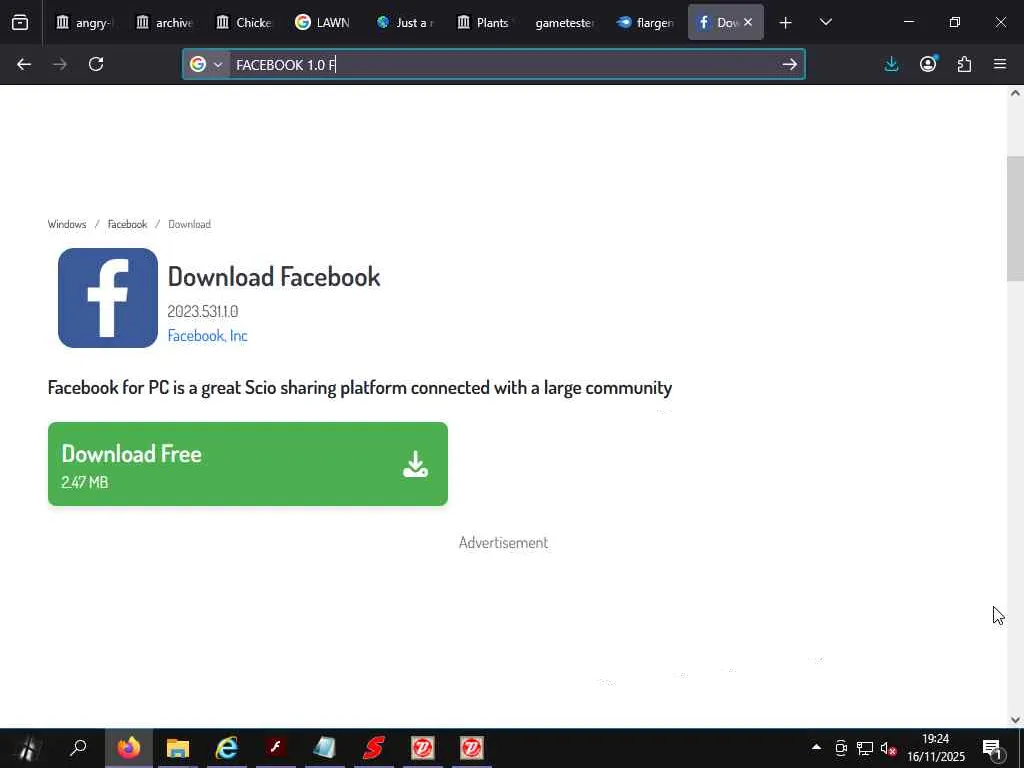1024x768 pixels.
Task: Click the page scrollbar up arrow
Action: click(1015, 93)
